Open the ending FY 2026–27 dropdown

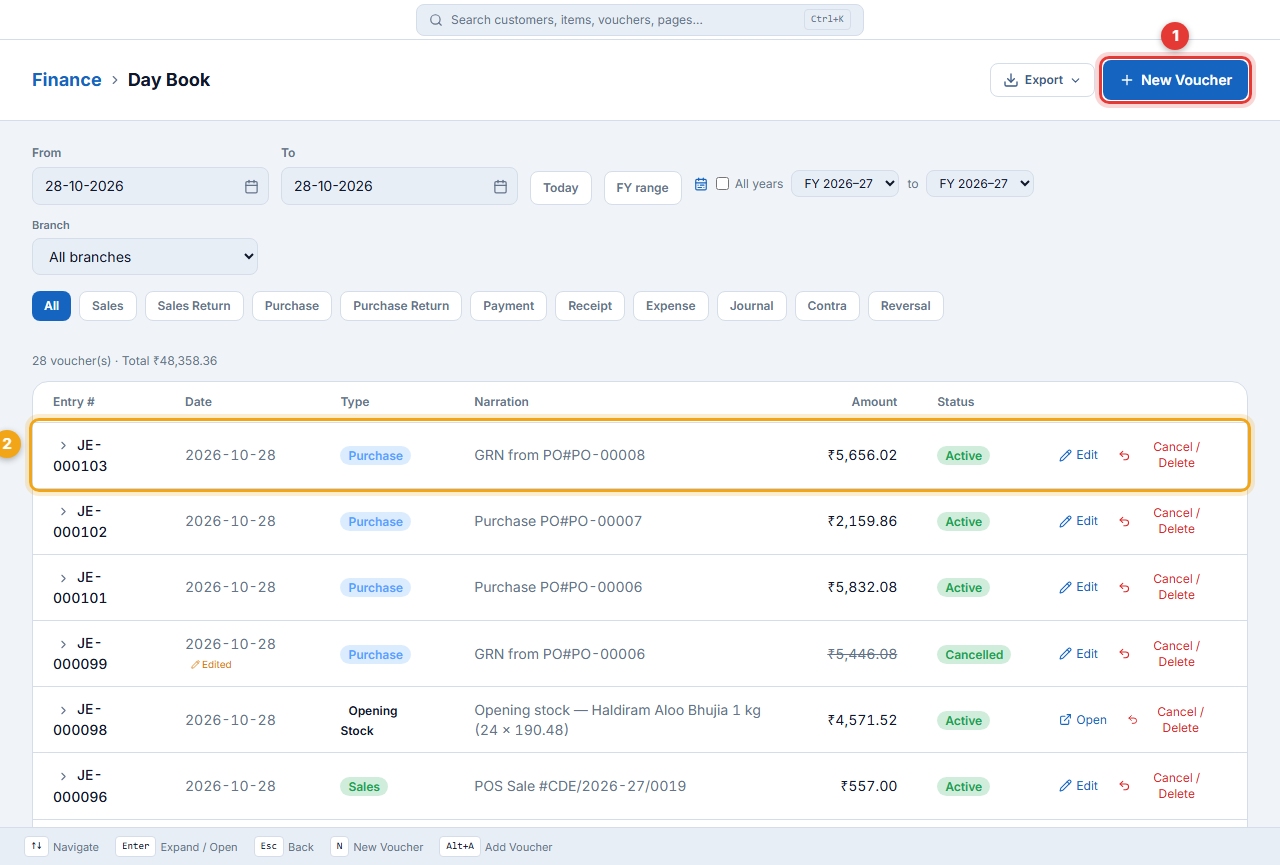tap(980, 184)
